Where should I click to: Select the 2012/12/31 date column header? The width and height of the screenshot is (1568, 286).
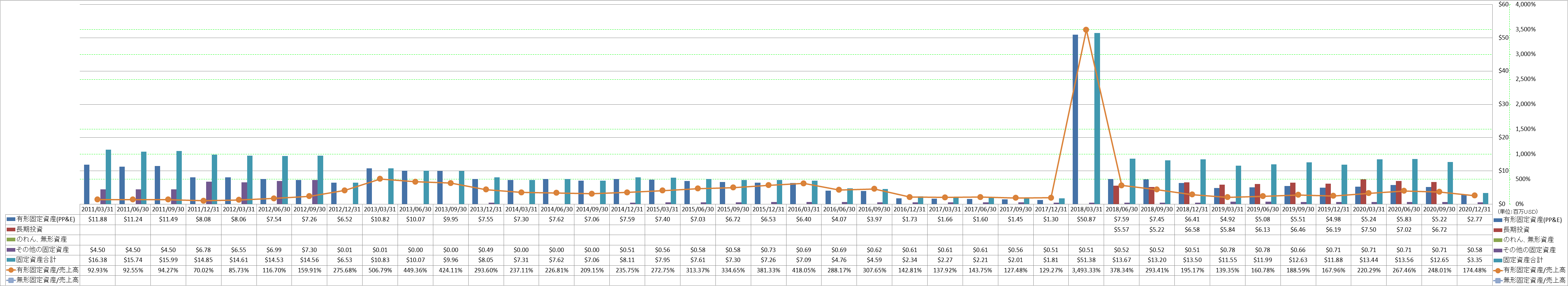click(345, 209)
